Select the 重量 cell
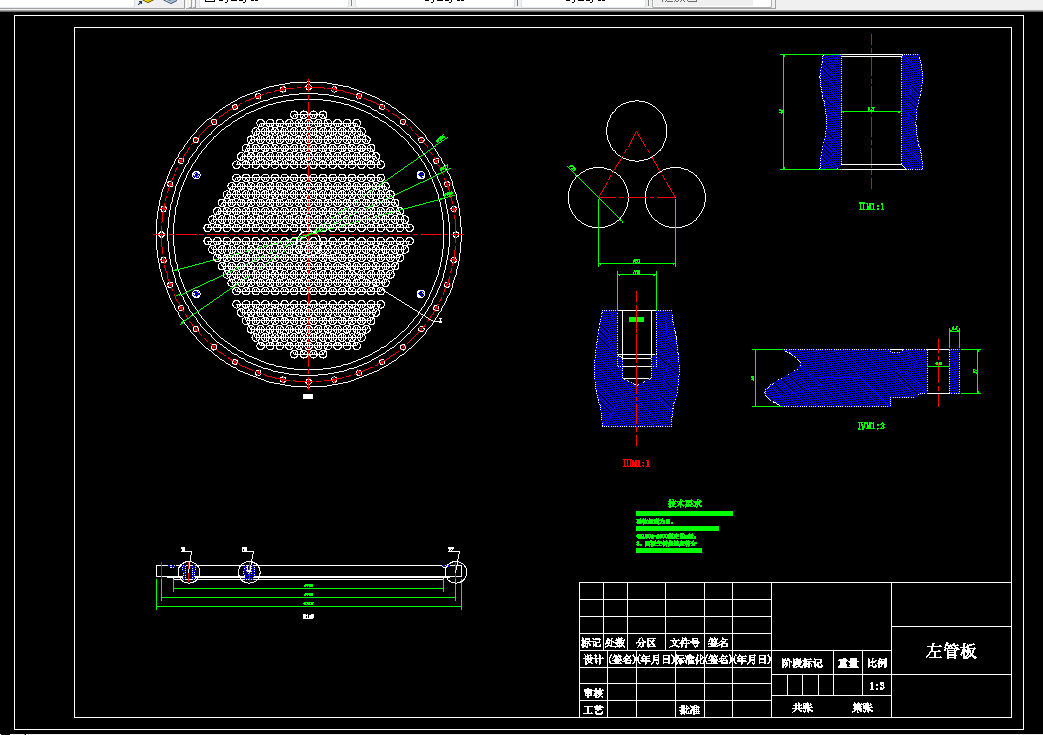Viewport: 1043px width, 735px height. [x=848, y=663]
